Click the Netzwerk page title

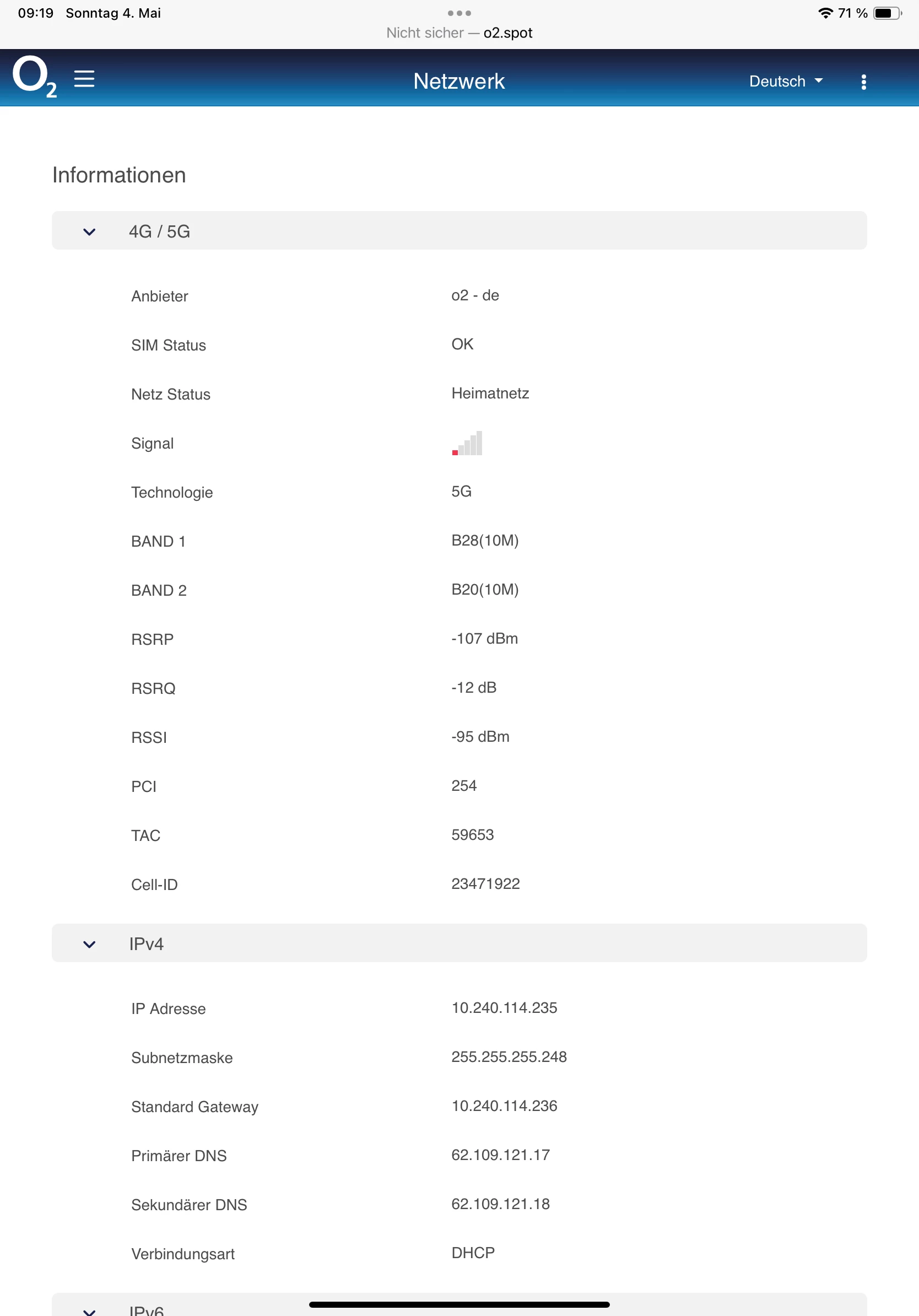459,82
